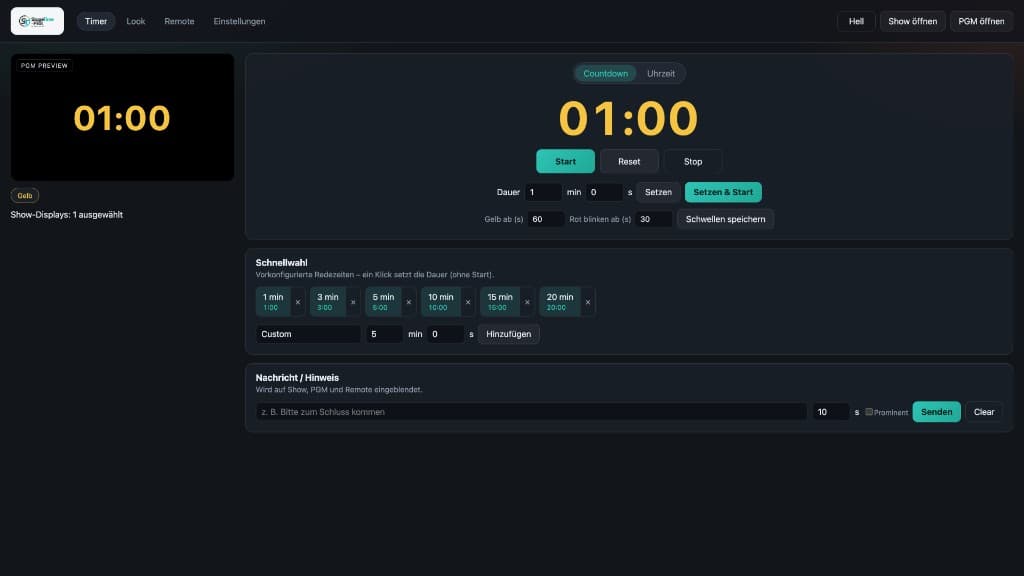The image size is (1024, 576).
Task: Add the custom preset with Hinzufügen
Action: (509, 334)
